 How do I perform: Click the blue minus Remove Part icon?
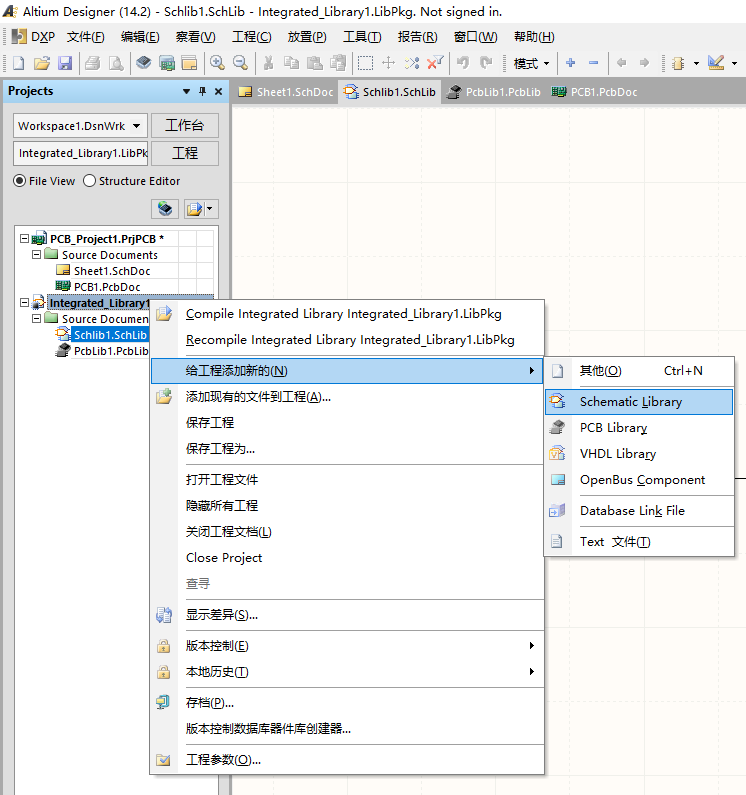593,63
